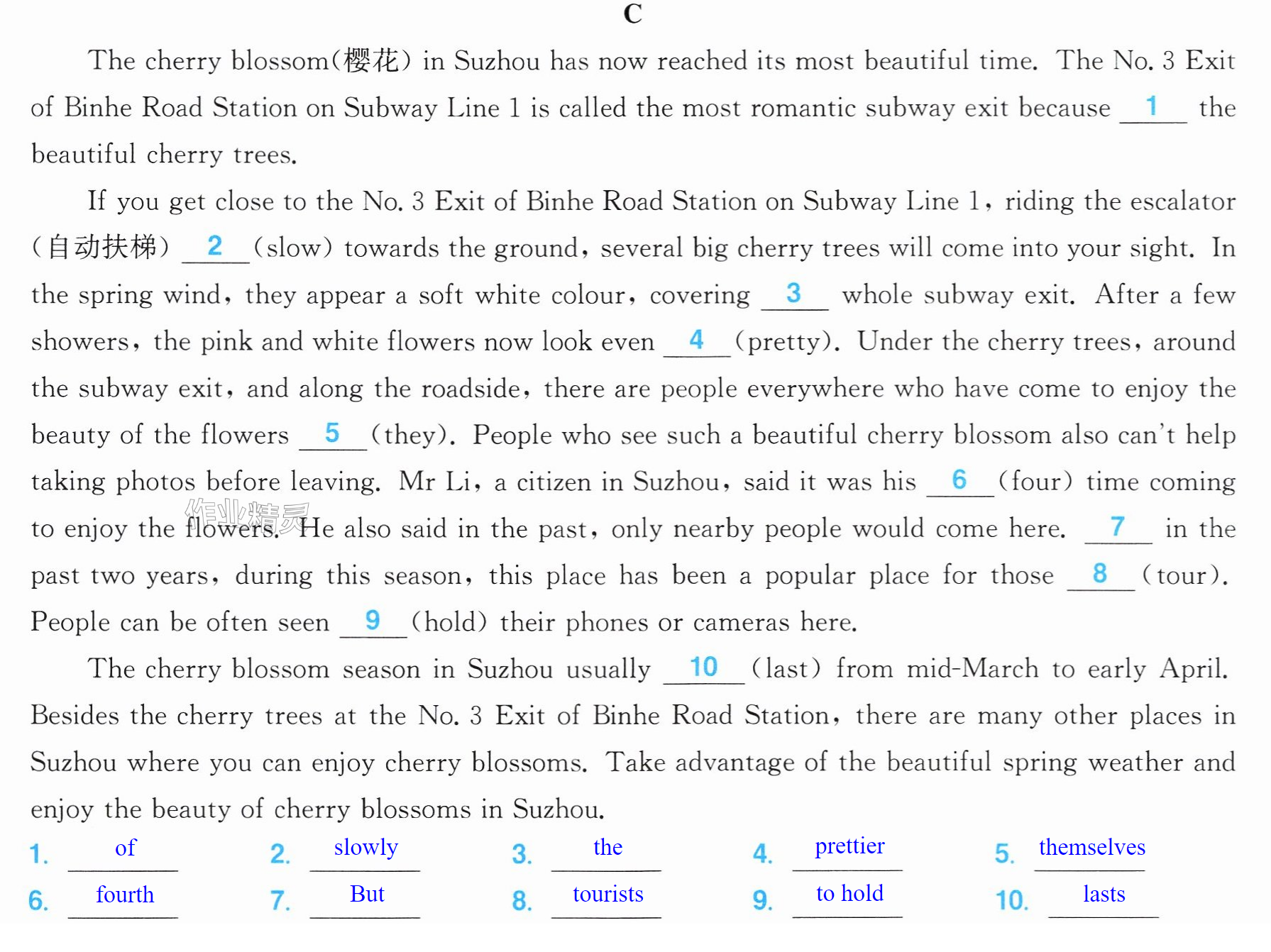
Task: Click blank number 6 before (four)
Action: click(959, 481)
